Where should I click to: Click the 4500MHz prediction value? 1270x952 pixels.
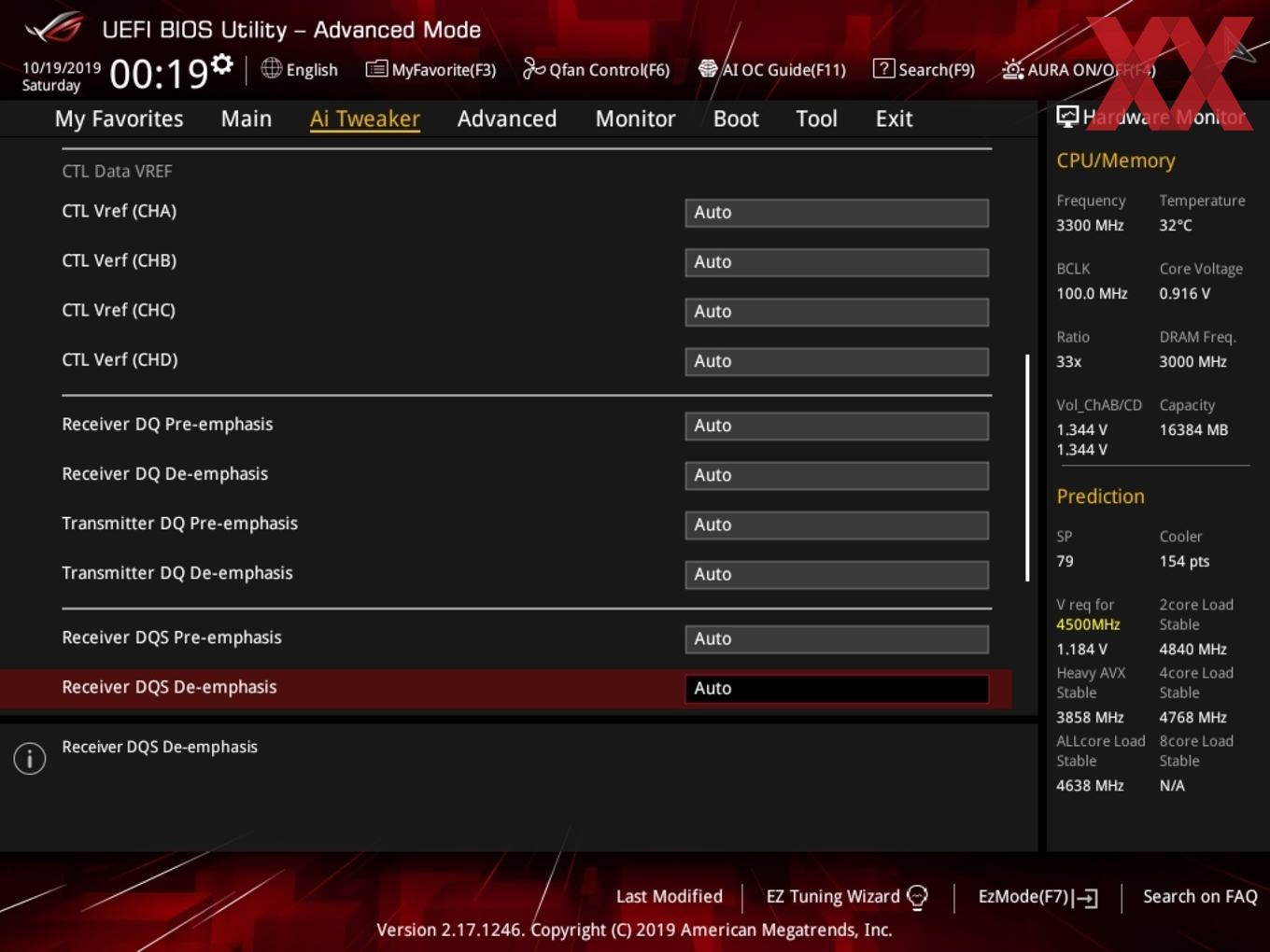(x=1088, y=624)
